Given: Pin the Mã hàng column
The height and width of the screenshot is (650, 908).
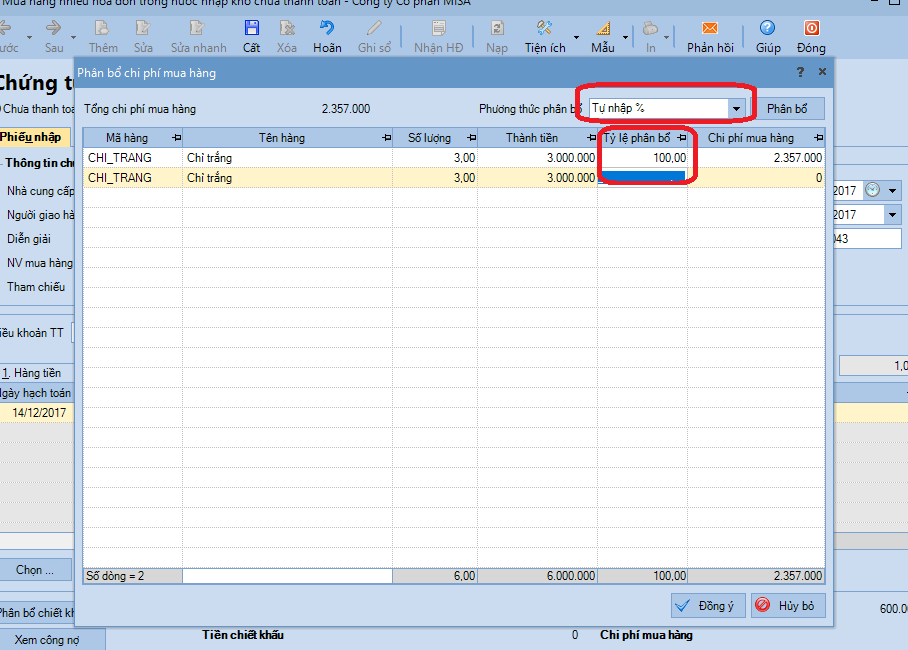Looking at the screenshot, I should click(177, 138).
